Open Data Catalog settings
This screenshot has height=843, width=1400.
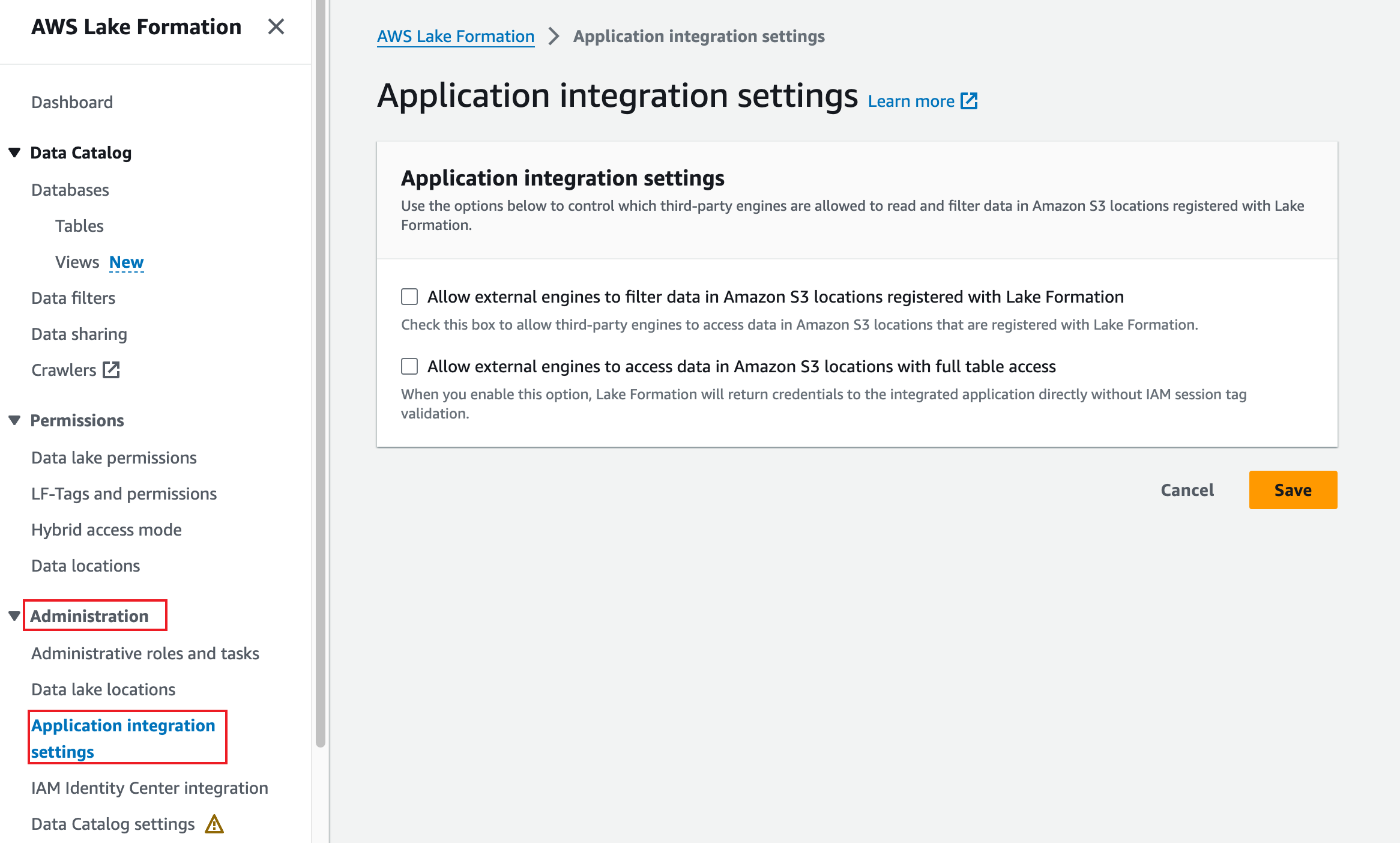pyautogui.click(x=113, y=824)
